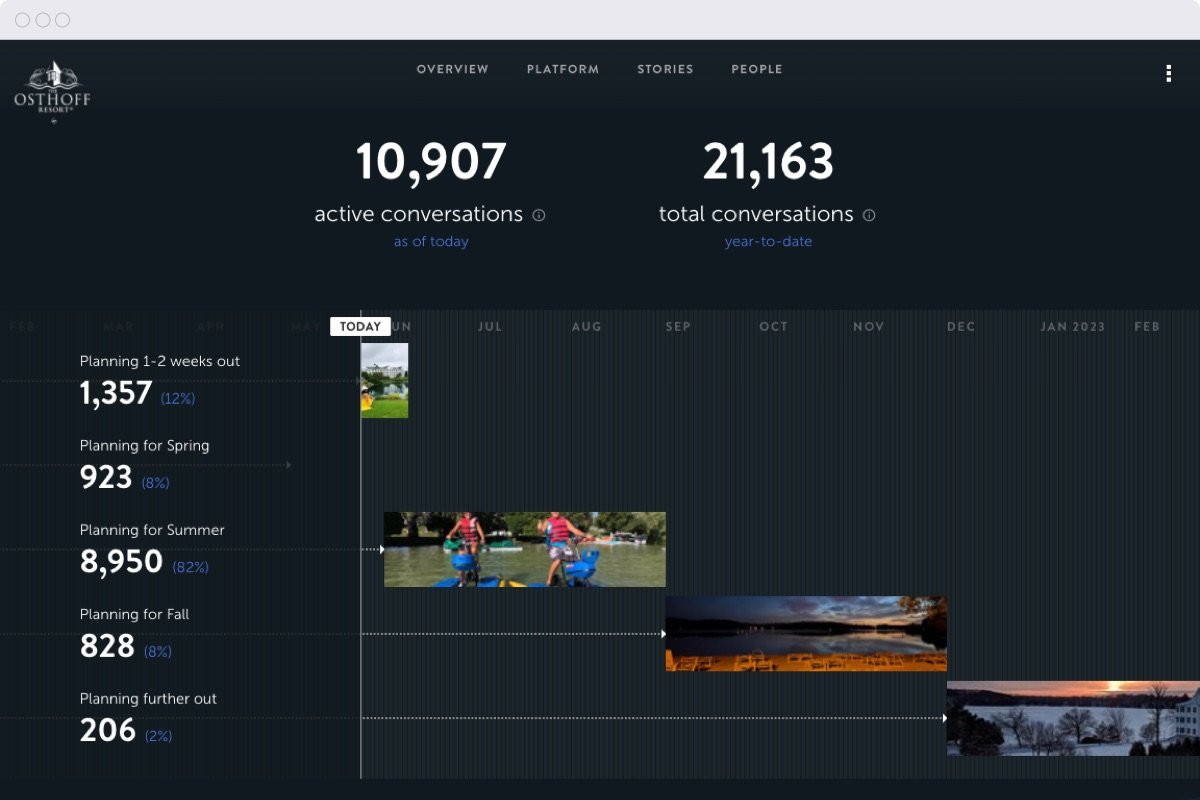
Task: Open the STORIES tab
Action: point(665,69)
